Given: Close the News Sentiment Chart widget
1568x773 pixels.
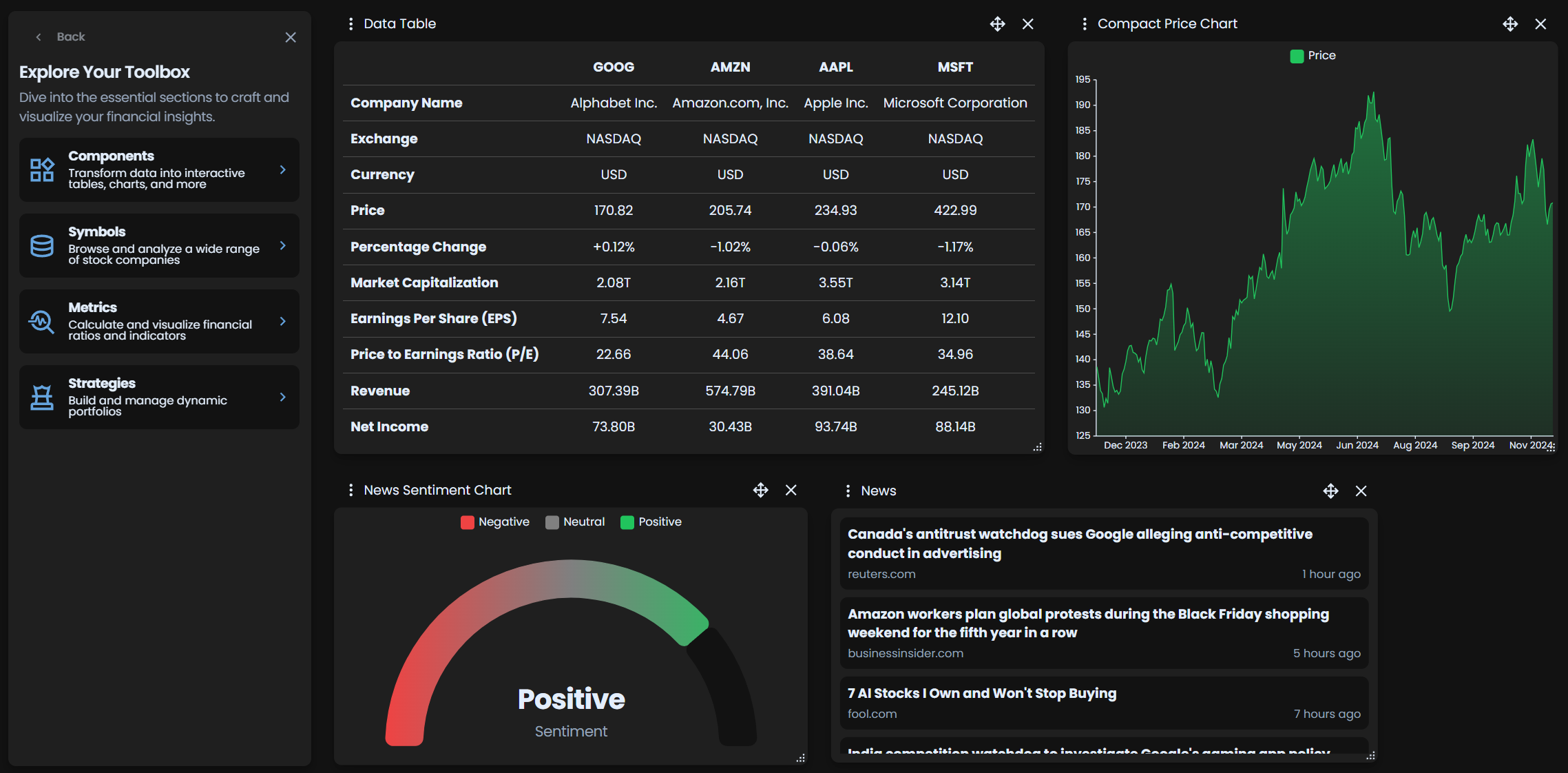Looking at the screenshot, I should [791, 490].
